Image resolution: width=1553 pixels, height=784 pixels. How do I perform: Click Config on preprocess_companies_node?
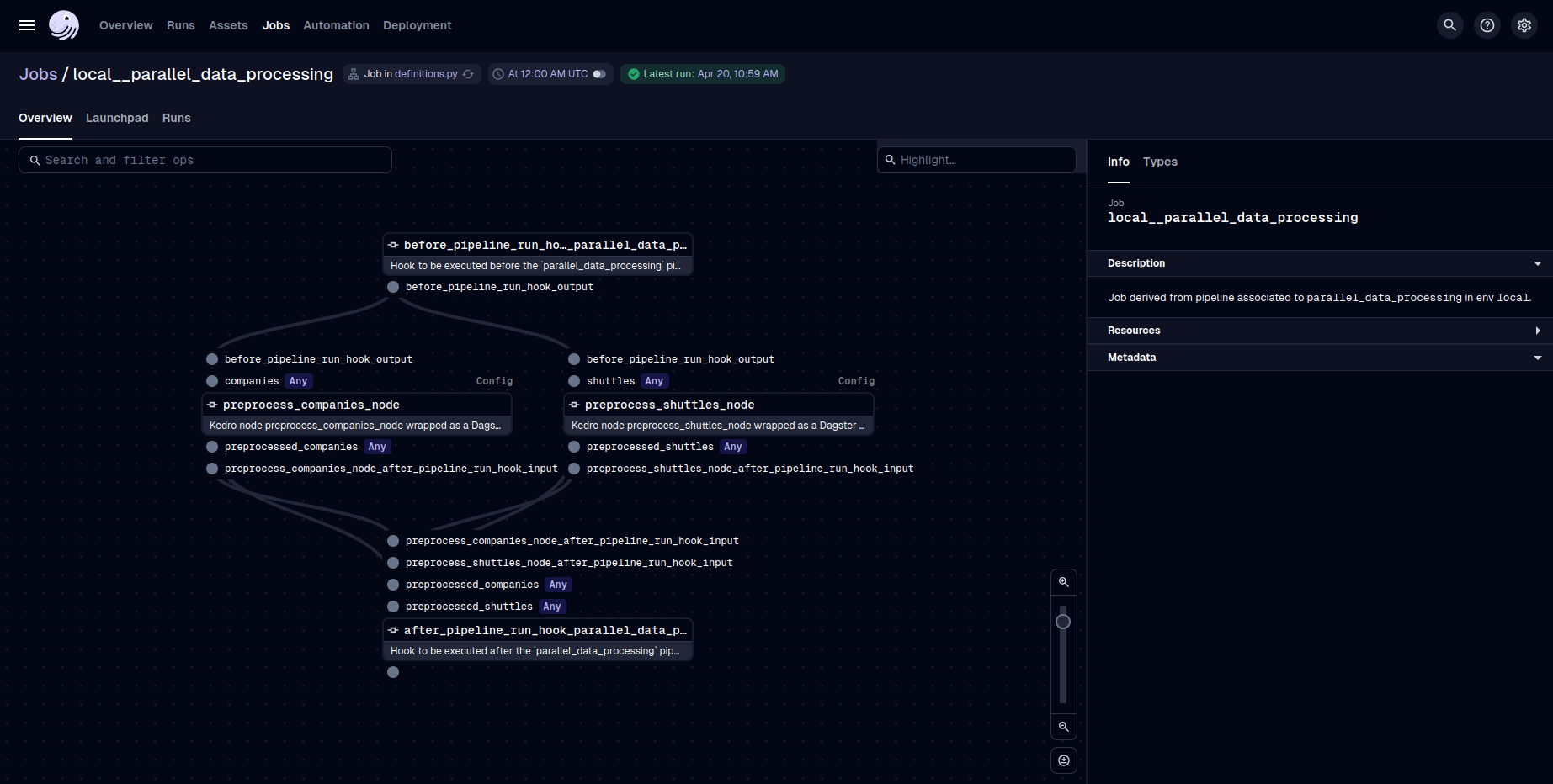[x=494, y=381]
